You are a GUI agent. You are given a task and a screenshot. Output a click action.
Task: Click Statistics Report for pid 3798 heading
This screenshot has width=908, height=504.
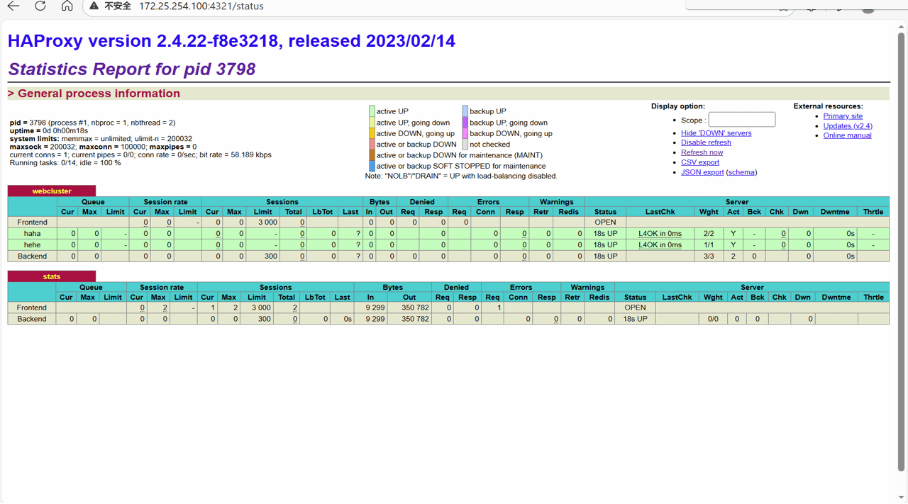click(x=132, y=70)
